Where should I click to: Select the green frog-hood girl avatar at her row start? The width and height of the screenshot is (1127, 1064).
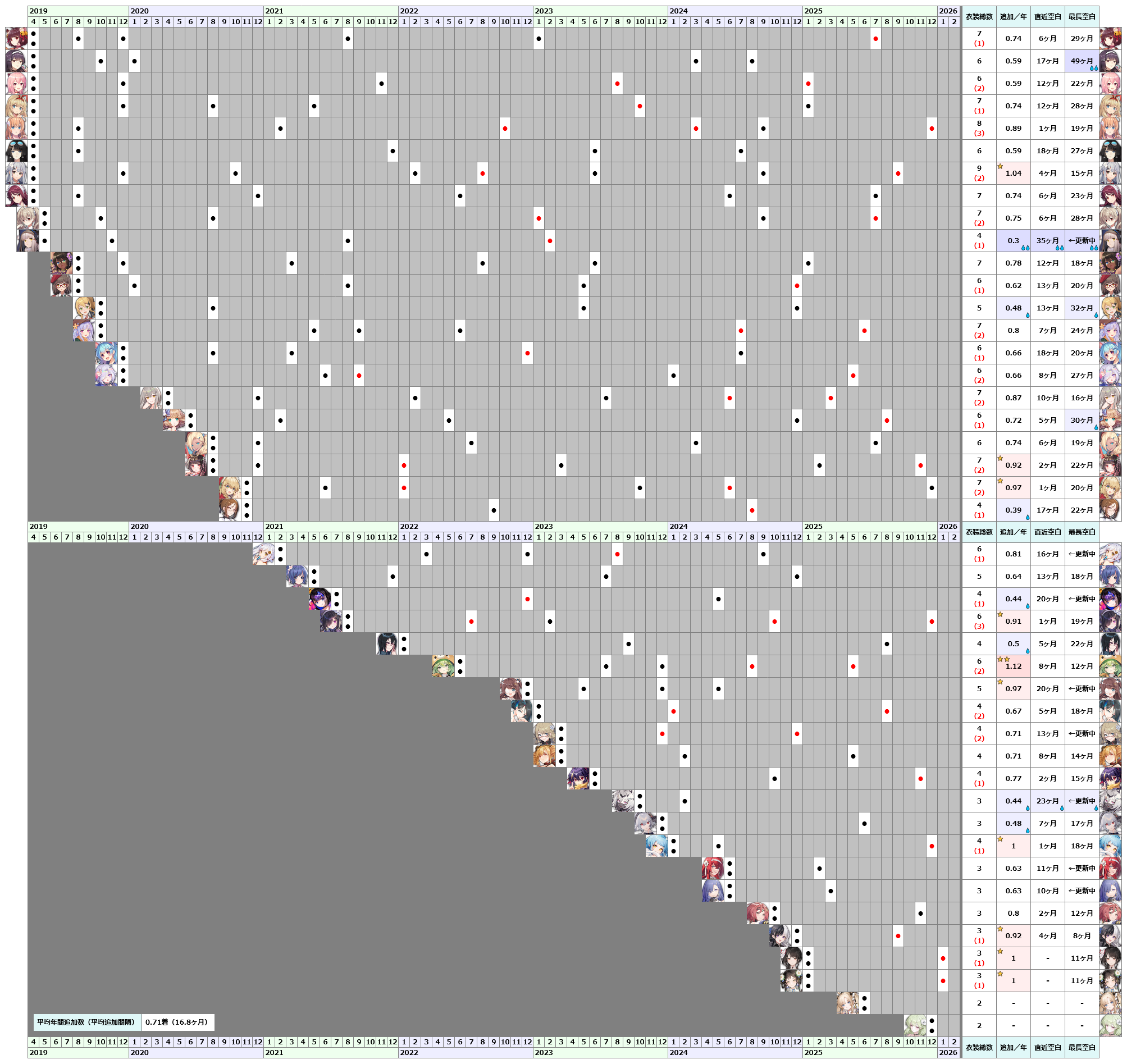[443, 666]
